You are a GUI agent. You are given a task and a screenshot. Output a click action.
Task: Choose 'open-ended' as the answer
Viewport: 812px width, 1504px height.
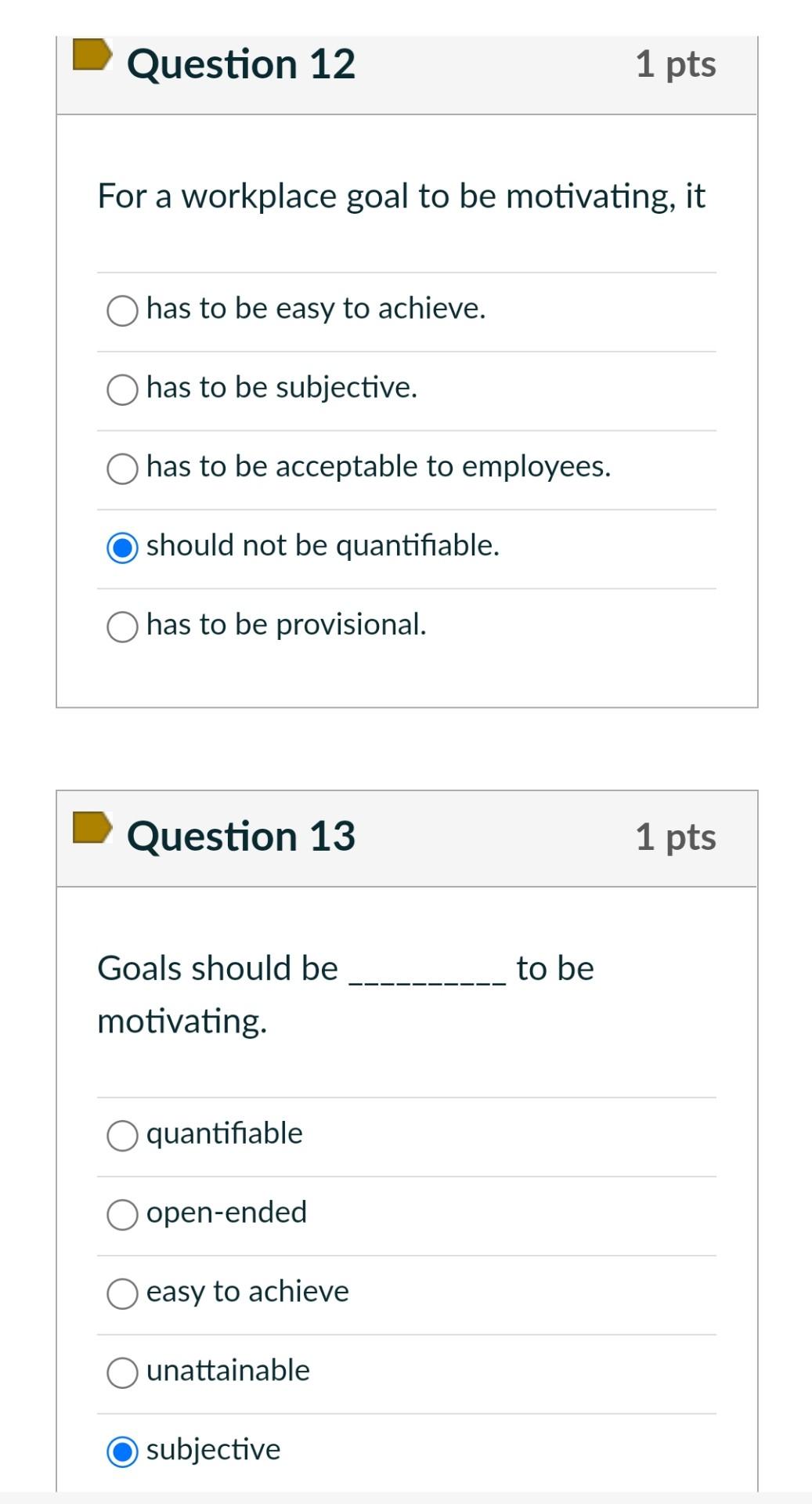pos(121,1213)
